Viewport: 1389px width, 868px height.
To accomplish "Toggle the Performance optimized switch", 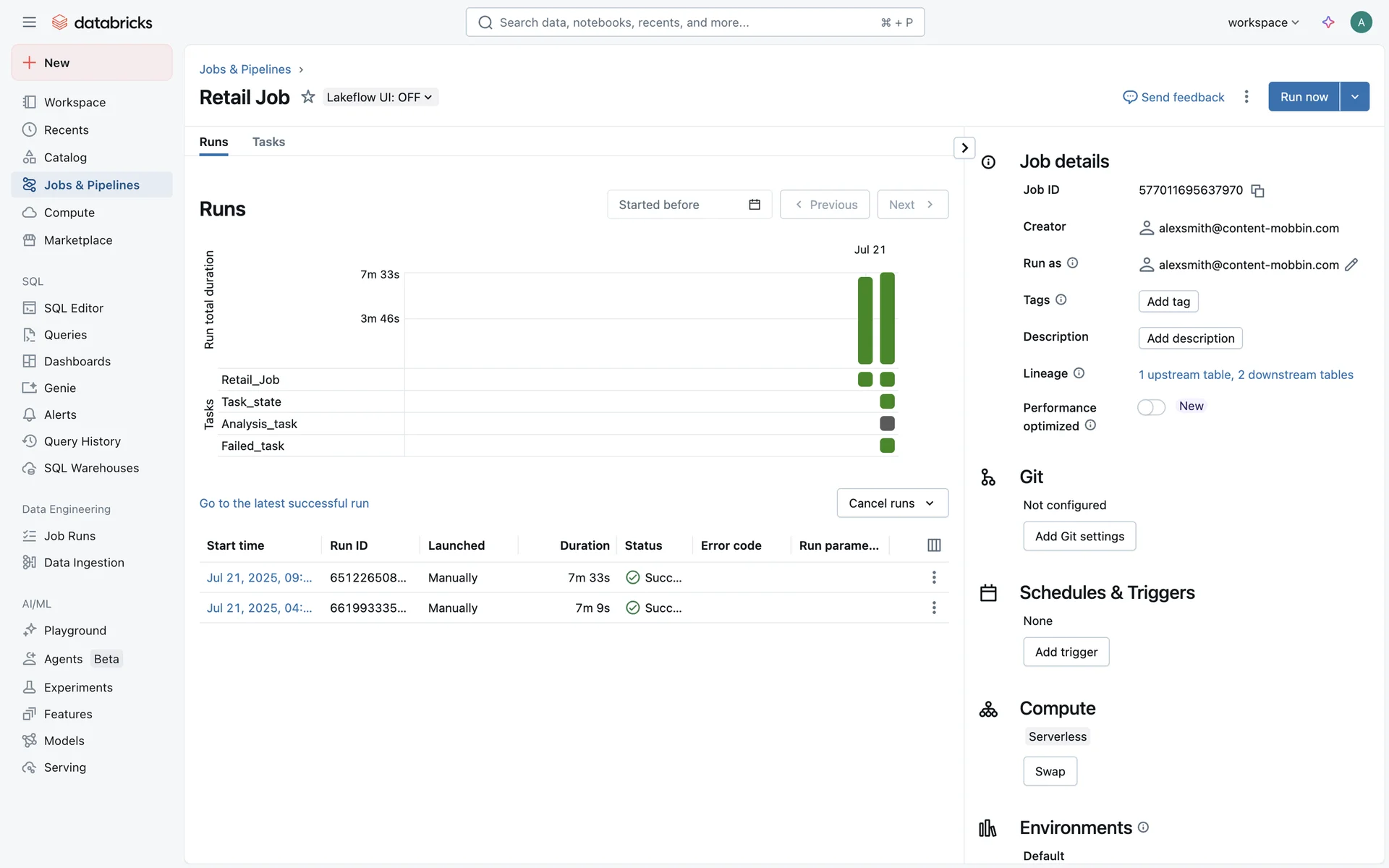I will point(1151,407).
